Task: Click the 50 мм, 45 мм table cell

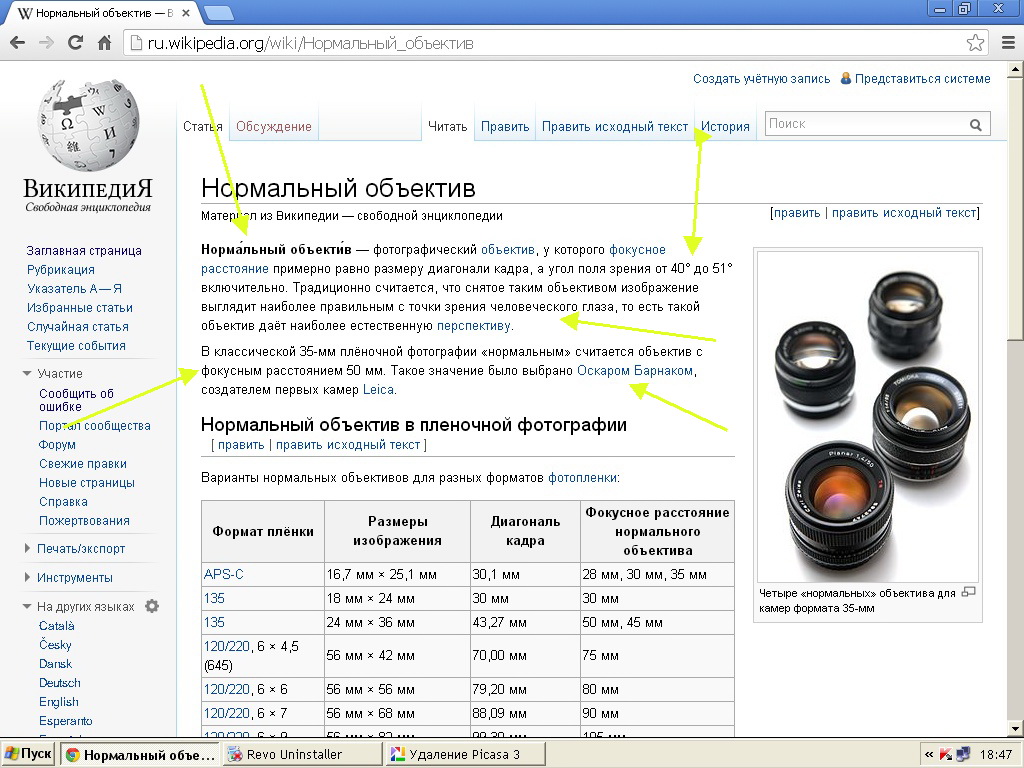Action: (x=657, y=622)
